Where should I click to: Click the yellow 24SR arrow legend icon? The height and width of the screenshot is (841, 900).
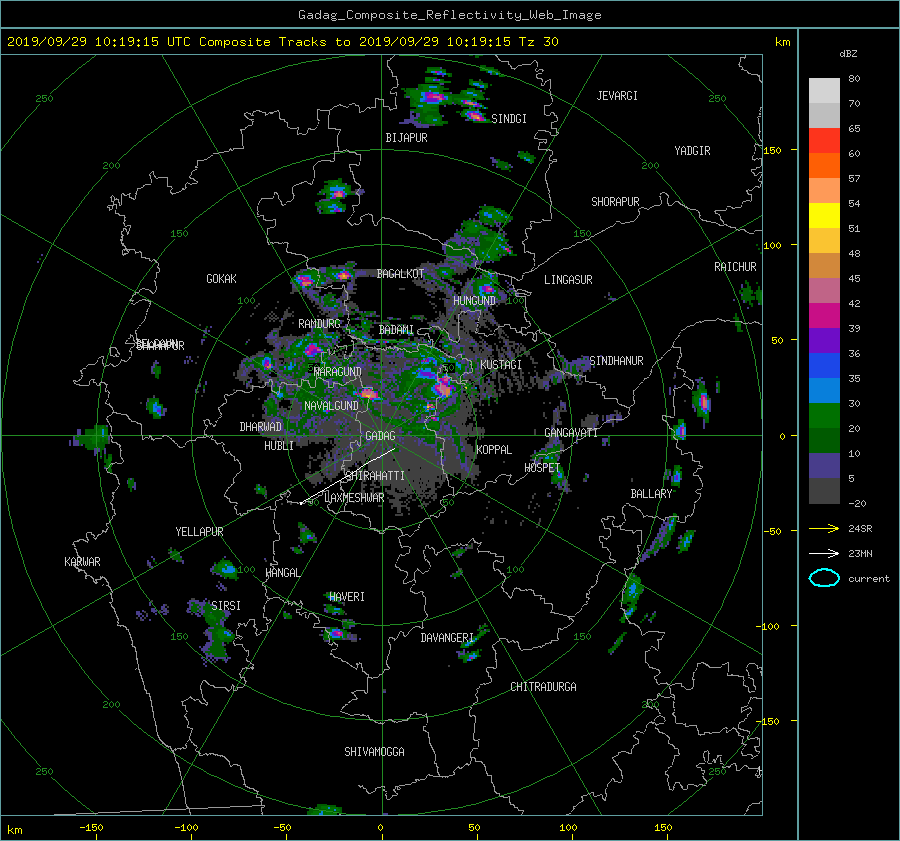pyautogui.click(x=824, y=528)
